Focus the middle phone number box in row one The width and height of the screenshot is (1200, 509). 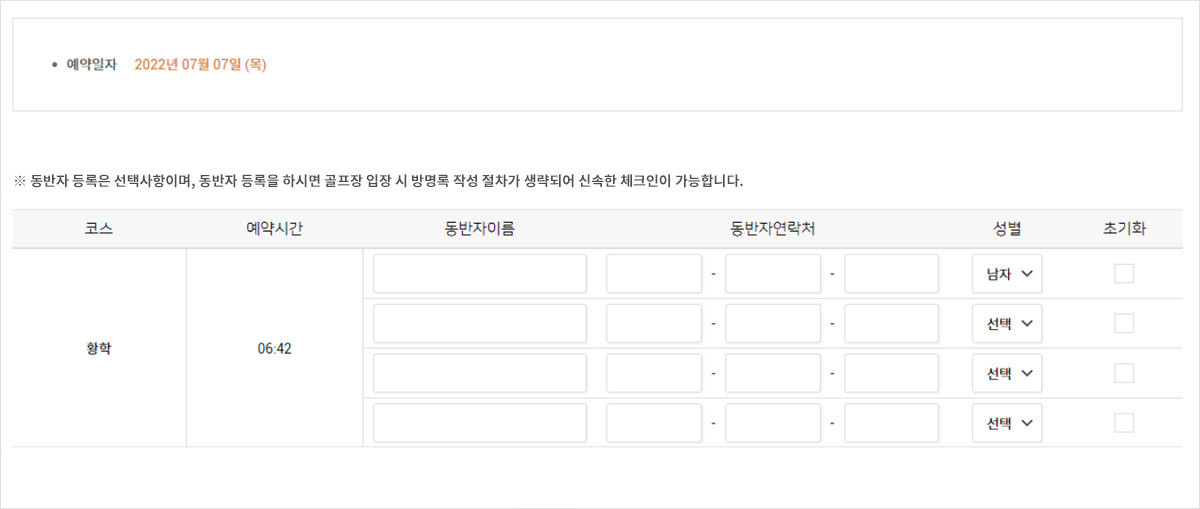pos(773,274)
